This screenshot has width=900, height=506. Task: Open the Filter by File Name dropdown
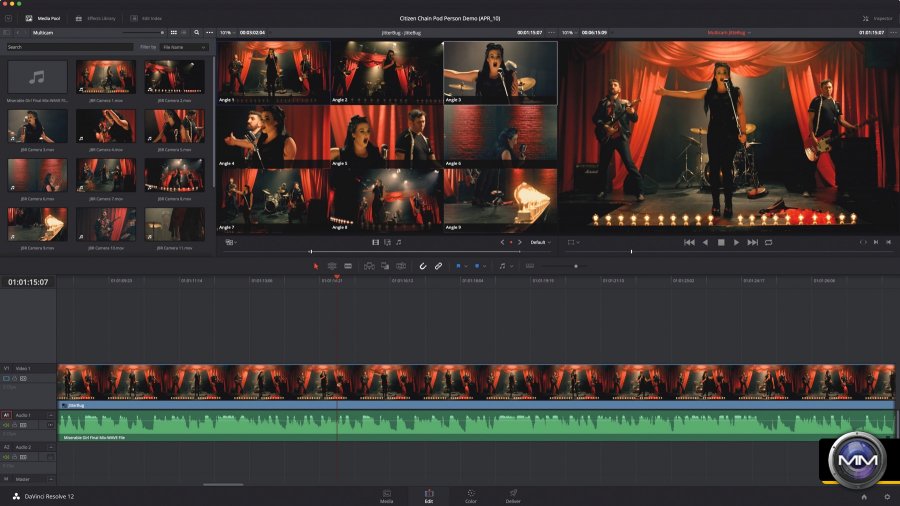tap(184, 47)
